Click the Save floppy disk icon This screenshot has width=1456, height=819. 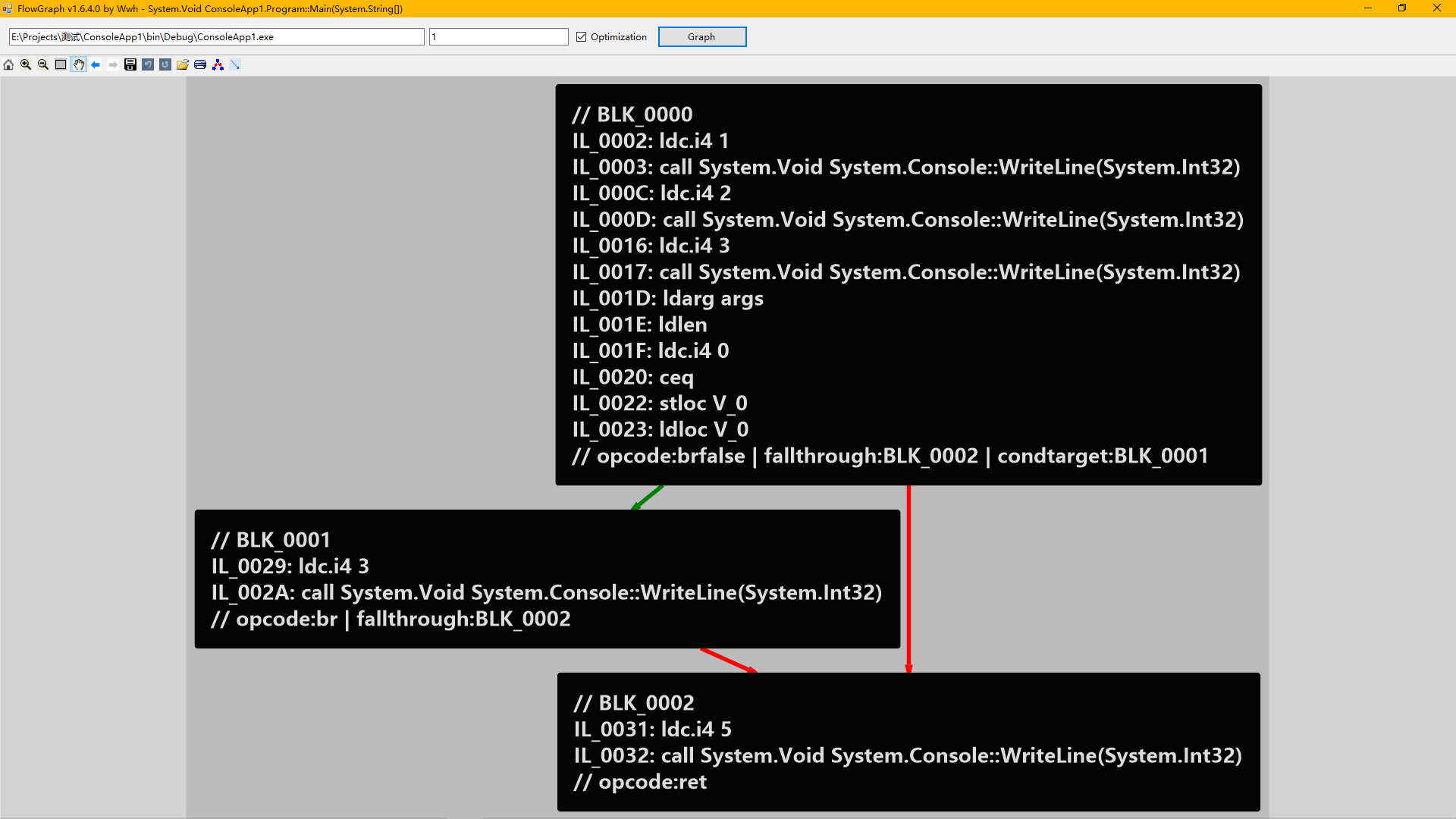(130, 64)
